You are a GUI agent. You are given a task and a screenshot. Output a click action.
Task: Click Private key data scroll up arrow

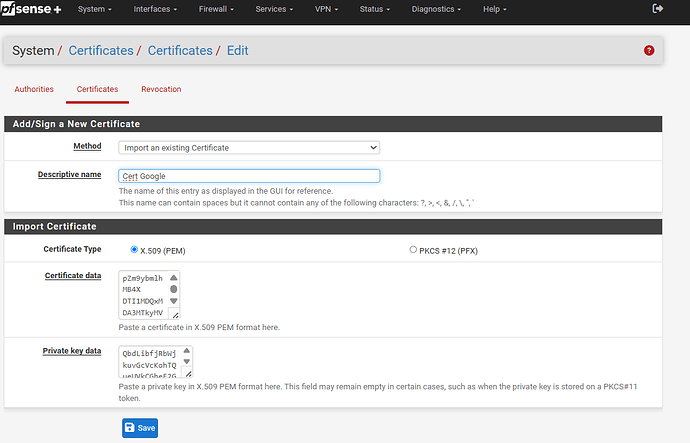(x=187, y=351)
